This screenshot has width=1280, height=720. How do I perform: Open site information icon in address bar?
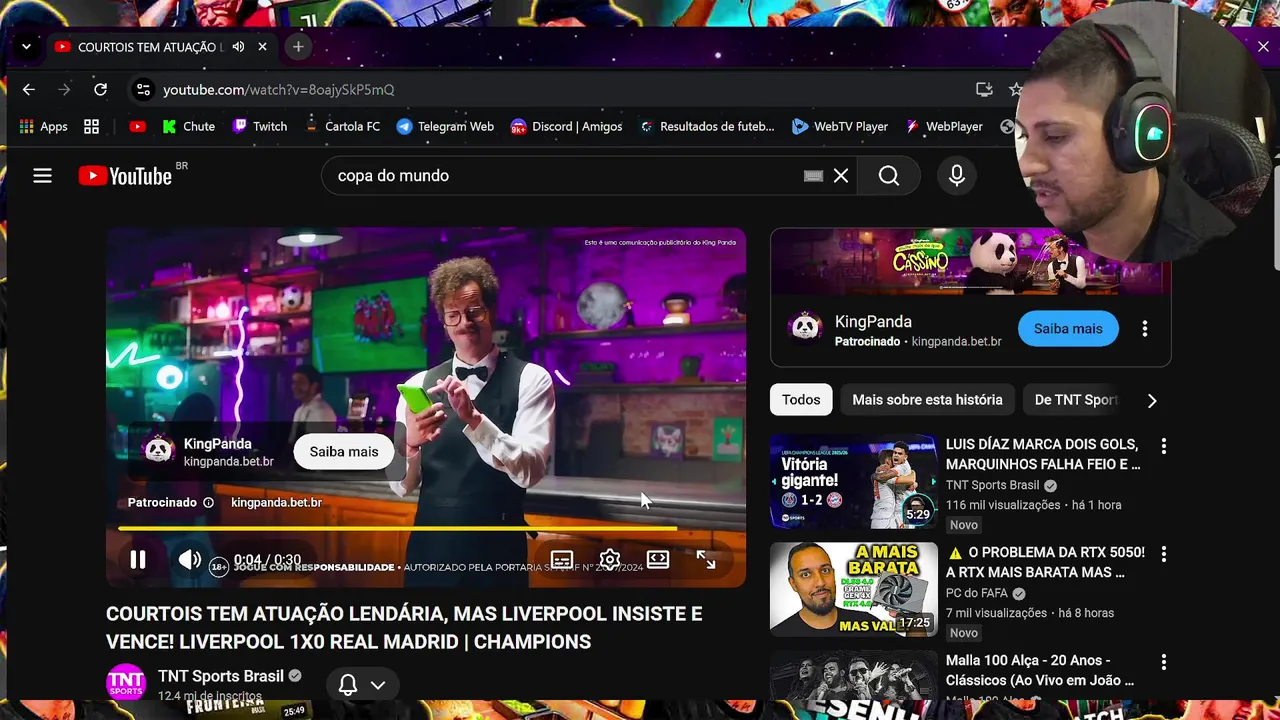click(143, 90)
